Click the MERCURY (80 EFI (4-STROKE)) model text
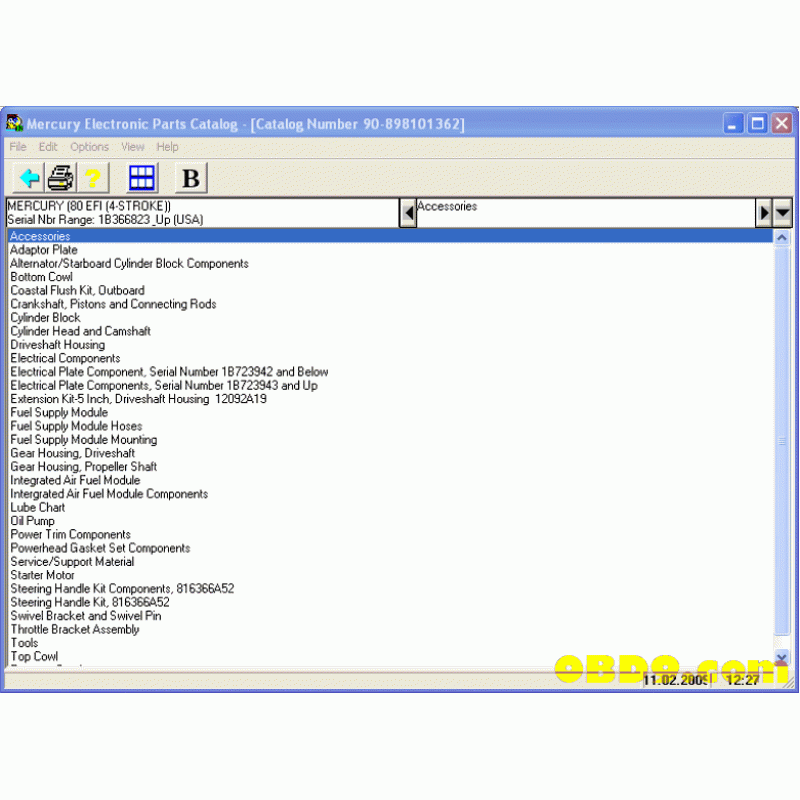 click(x=89, y=206)
